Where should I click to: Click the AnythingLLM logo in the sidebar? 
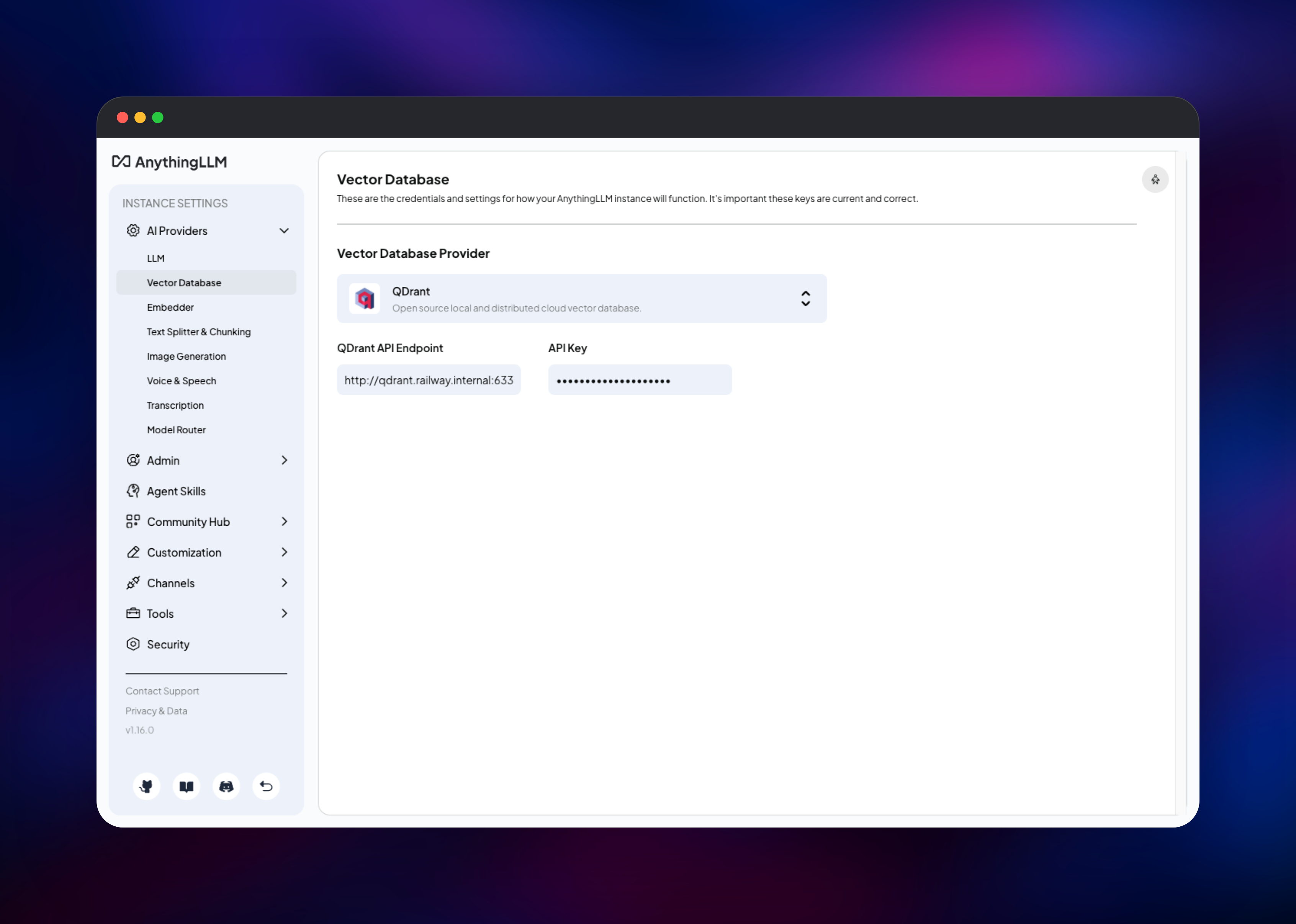pyautogui.click(x=169, y=162)
